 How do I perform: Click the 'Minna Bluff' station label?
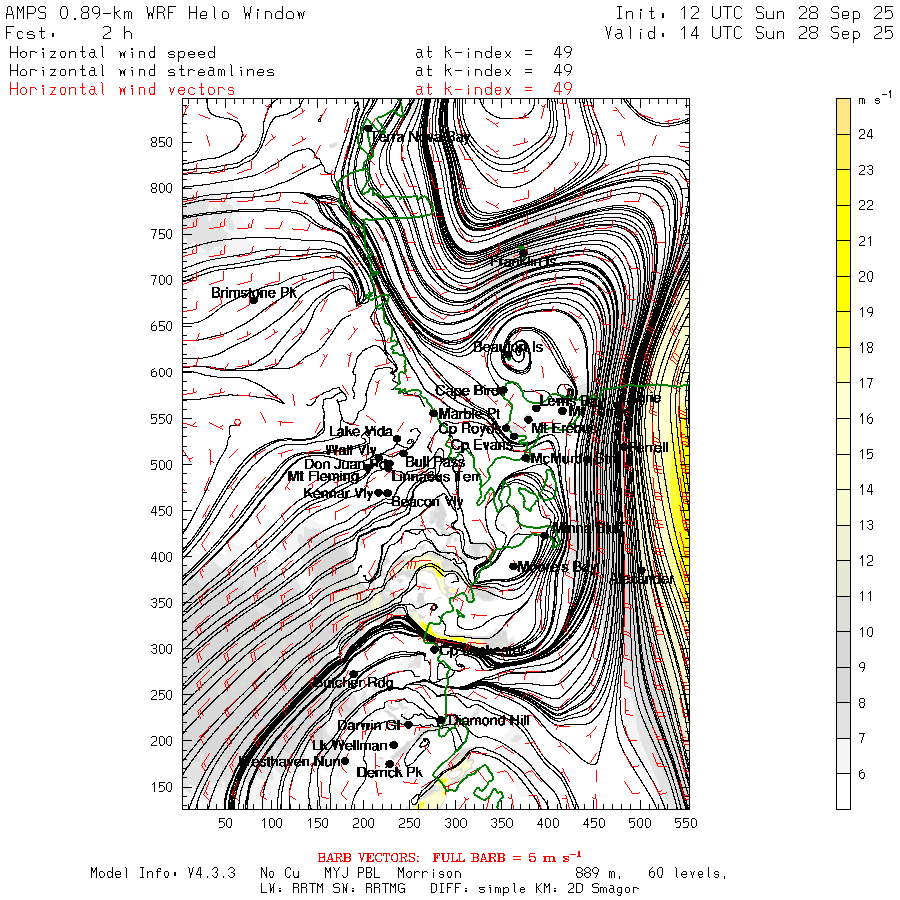587,527
